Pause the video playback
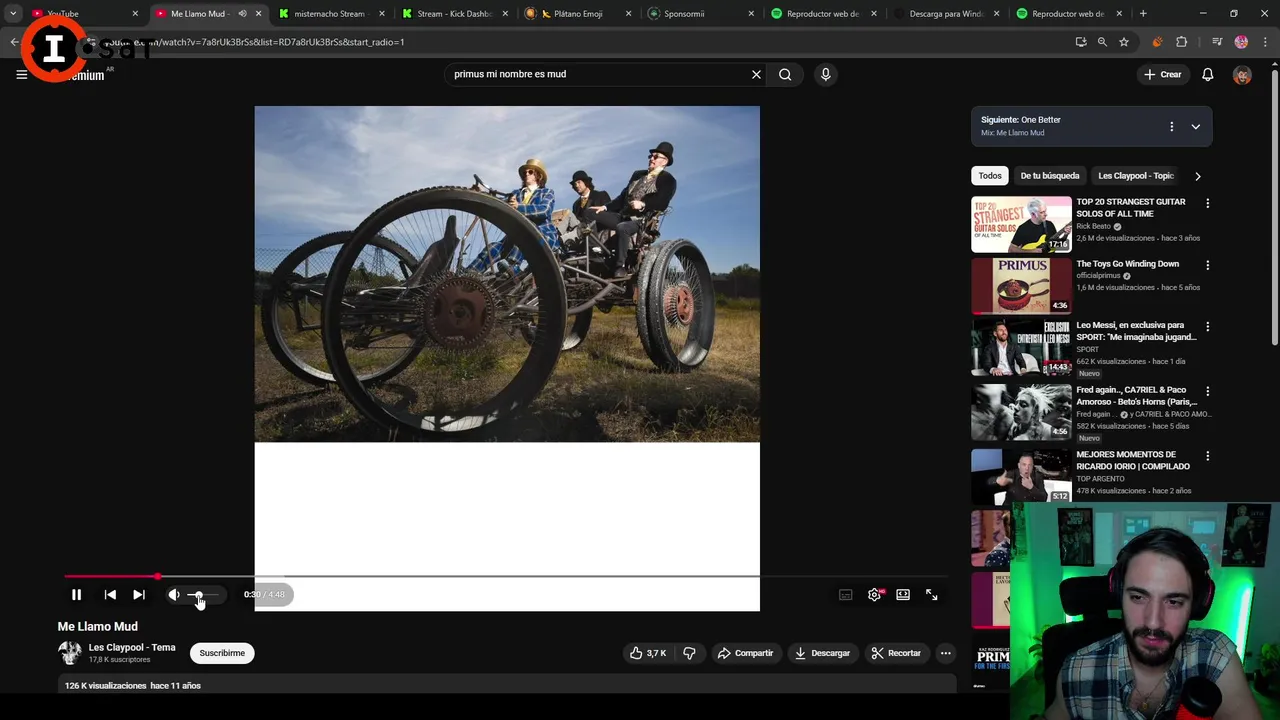The height and width of the screenshot is (720, 1280). click(76, 595)
